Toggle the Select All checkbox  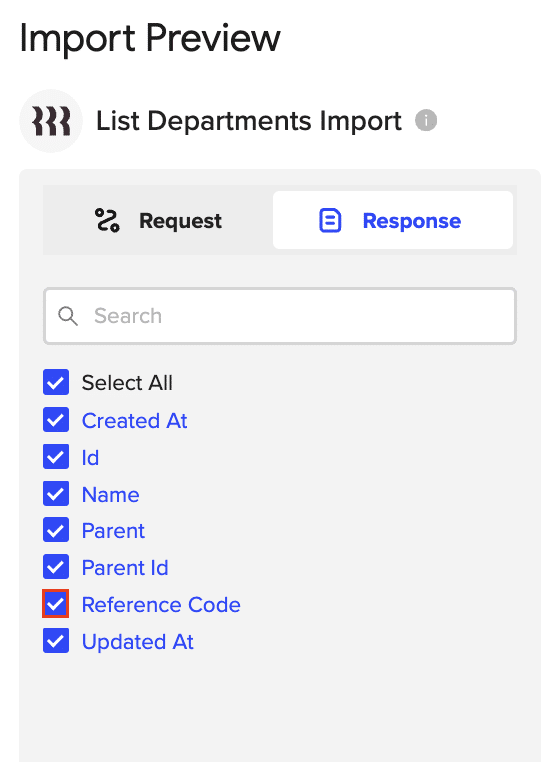(56, 382)
